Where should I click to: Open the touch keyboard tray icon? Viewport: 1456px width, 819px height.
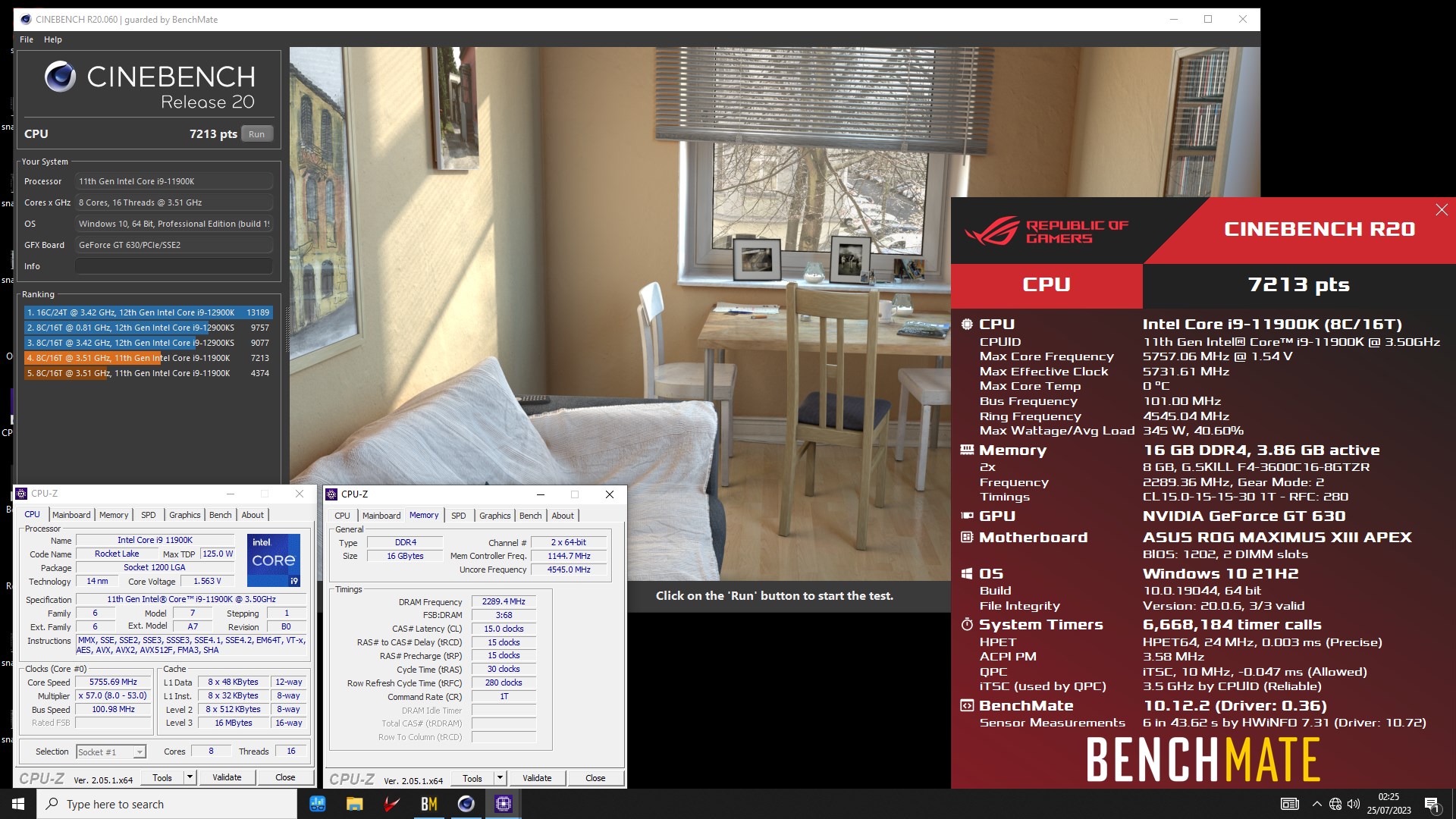(x=1289, y=804)
